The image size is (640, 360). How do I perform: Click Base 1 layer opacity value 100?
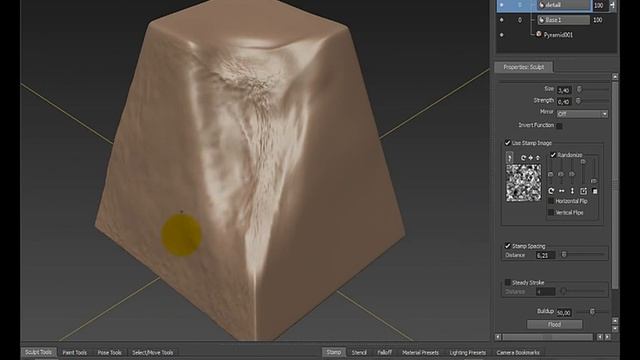tap(598, 20)
